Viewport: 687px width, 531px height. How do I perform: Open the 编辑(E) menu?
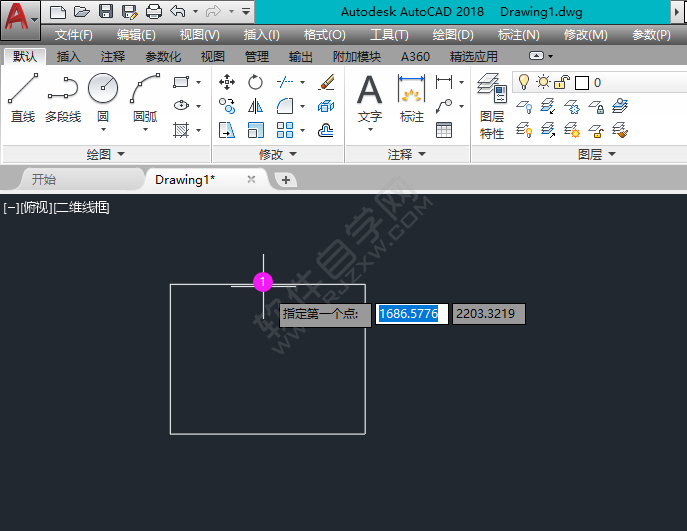pyautogui.click(x=136, y=35)
